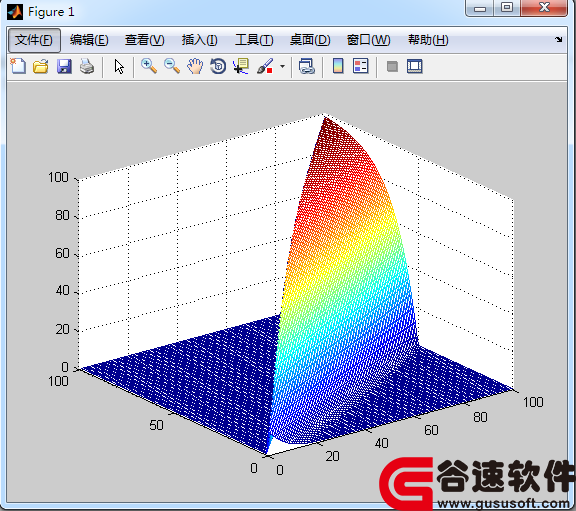
Task: Activate the Zoom Out magnifier tool
Action: click(x=172, y=66)
